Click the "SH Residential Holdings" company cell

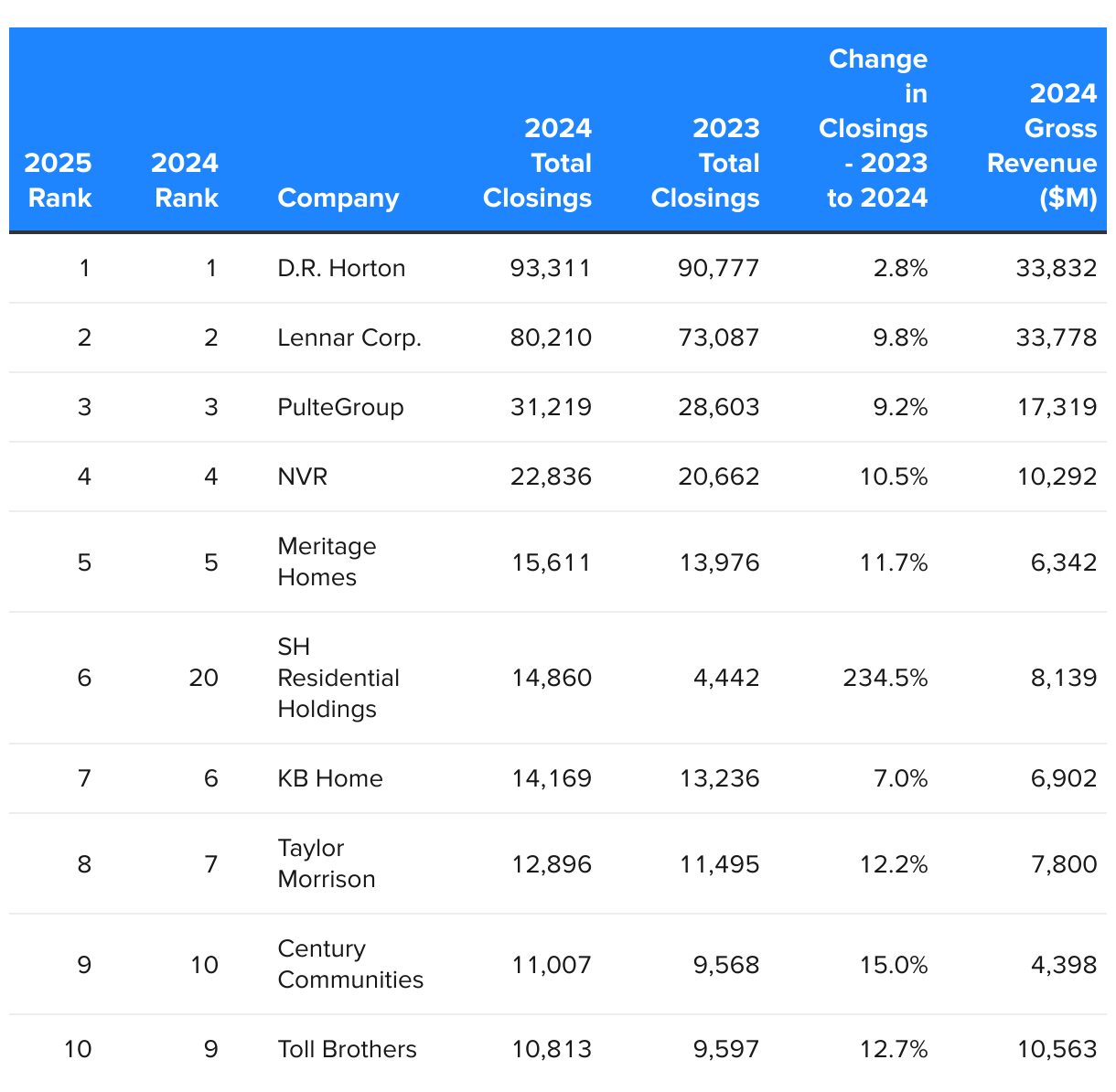tap(339, 678)
